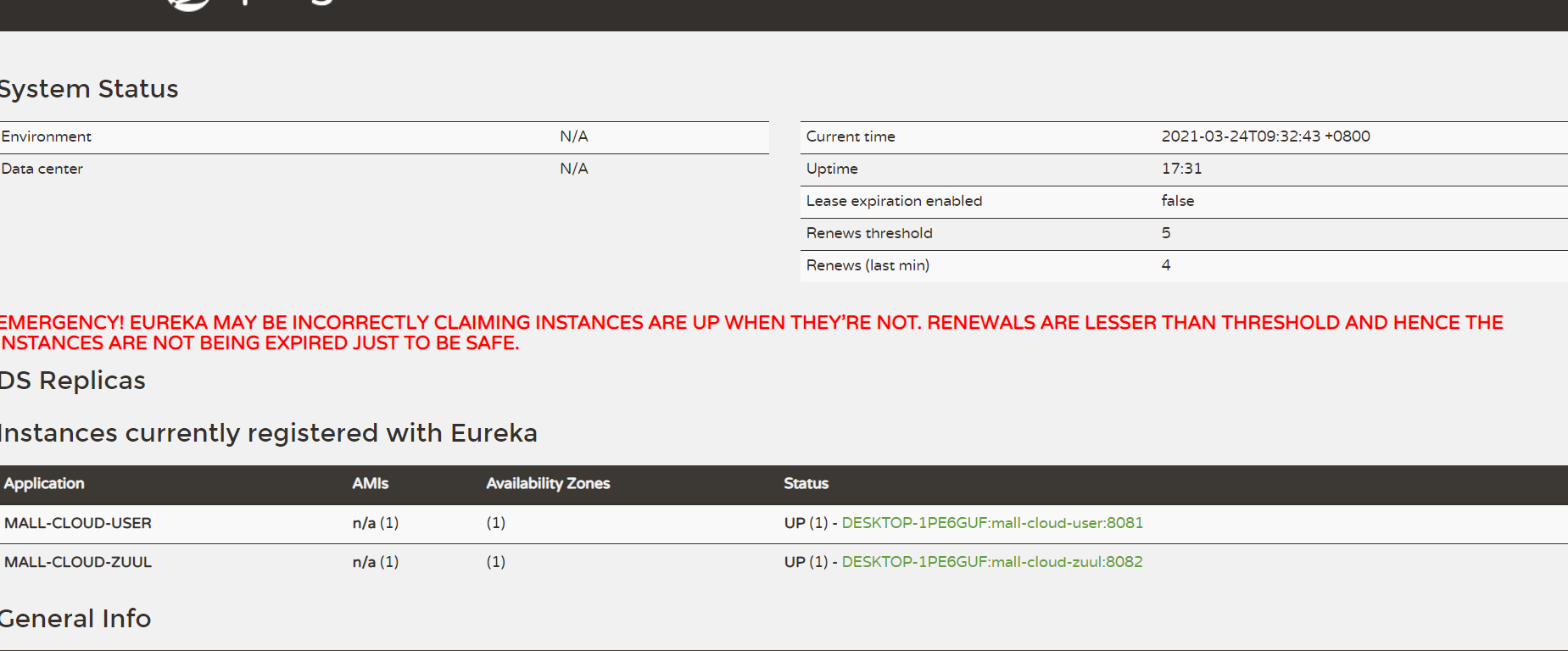The image size is (1568, 651).
Task: Click the Uptime label
Action: [x=832, y=169]
